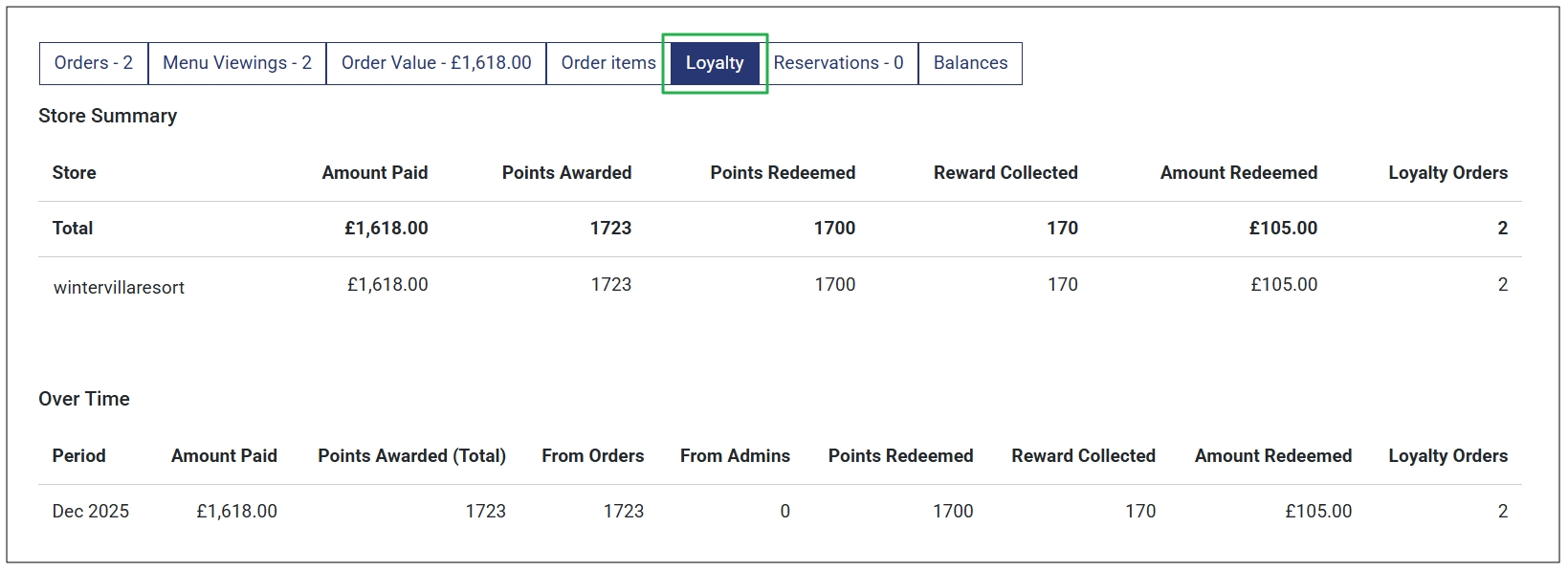Click the highlighted Loyalty tab
The image size is (1568, 571).
coord(714,63)
